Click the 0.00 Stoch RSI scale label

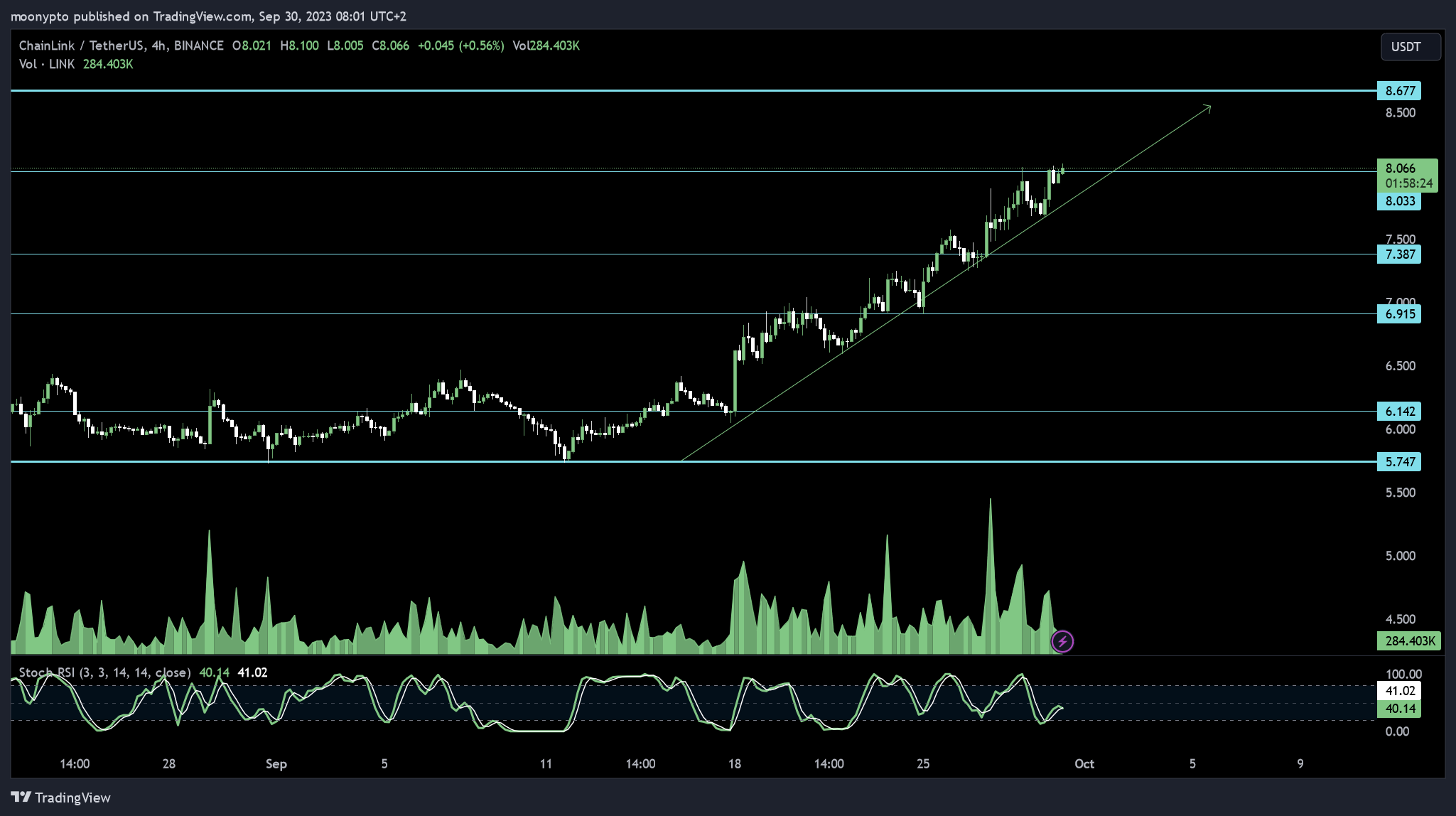tap(1397, 731)
